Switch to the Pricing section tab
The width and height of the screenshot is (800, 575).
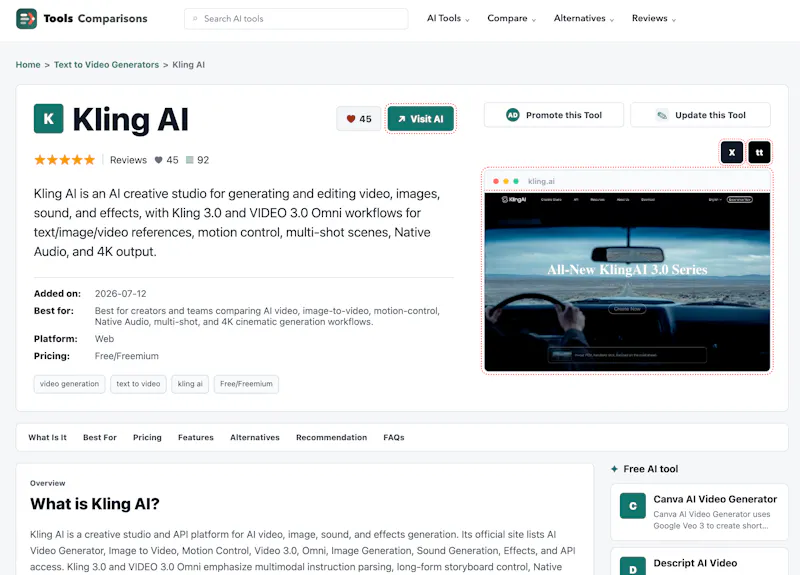[147, 437]
